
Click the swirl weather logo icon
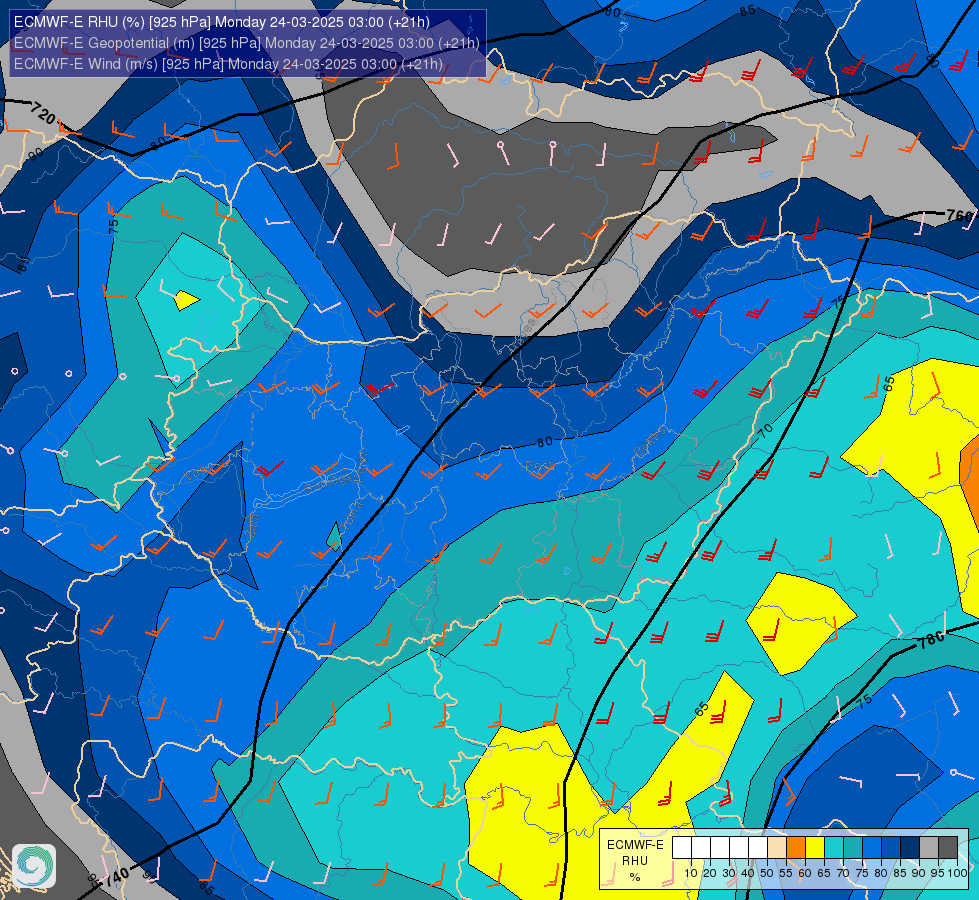34,866
